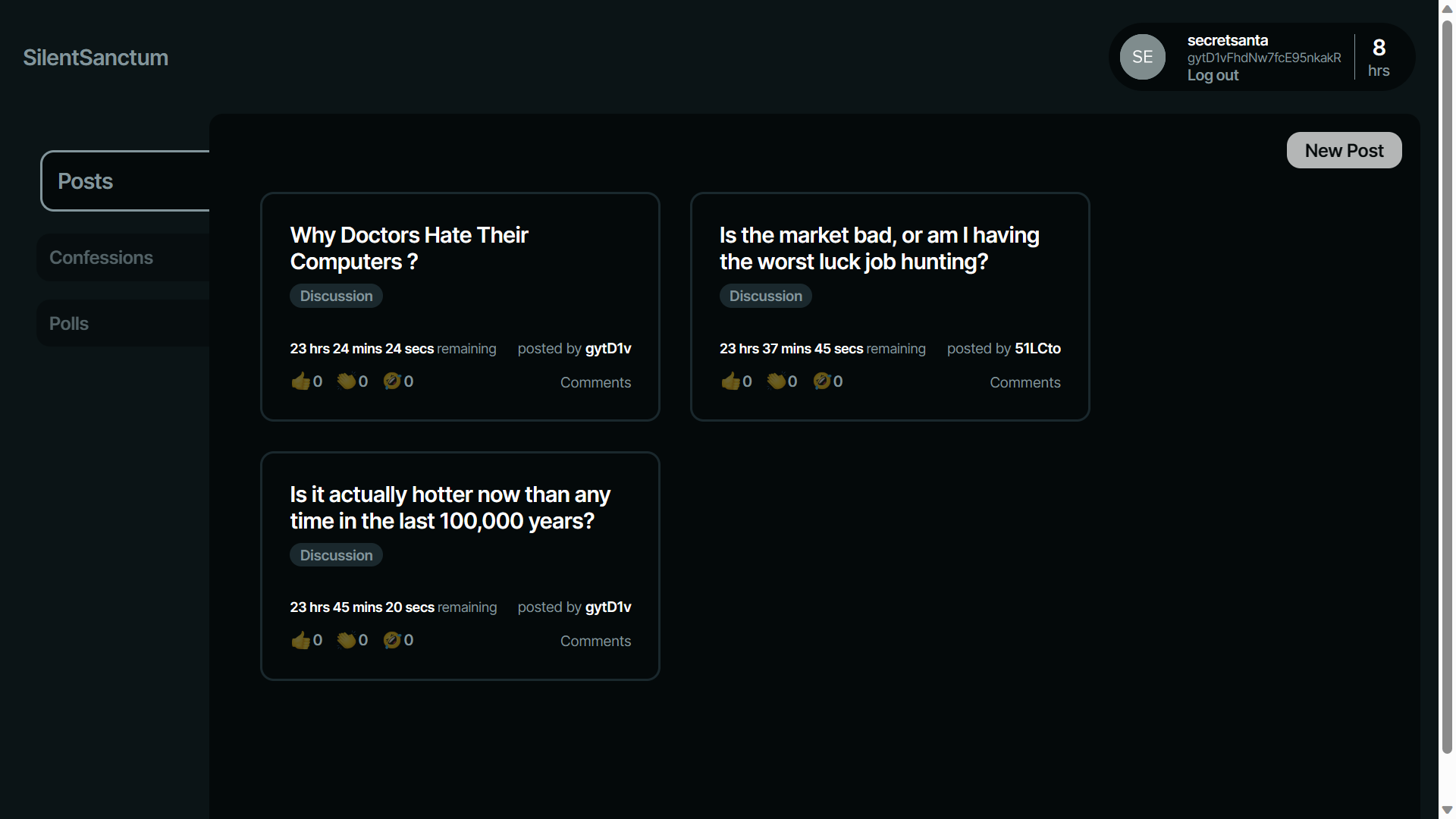Open Comments on Doctors Hate Computers post
This screenshot has height=819, width=1456.
(x=595, y=383)
